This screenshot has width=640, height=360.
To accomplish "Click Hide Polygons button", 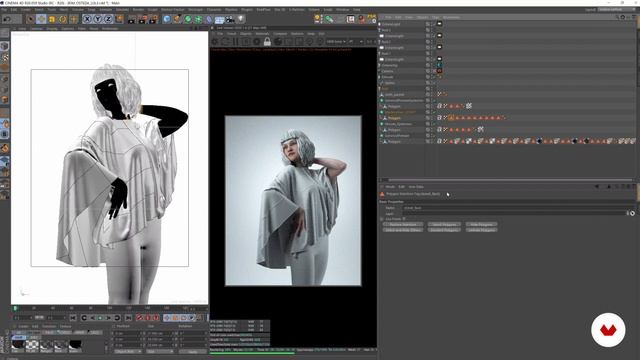I will point(482,224).
